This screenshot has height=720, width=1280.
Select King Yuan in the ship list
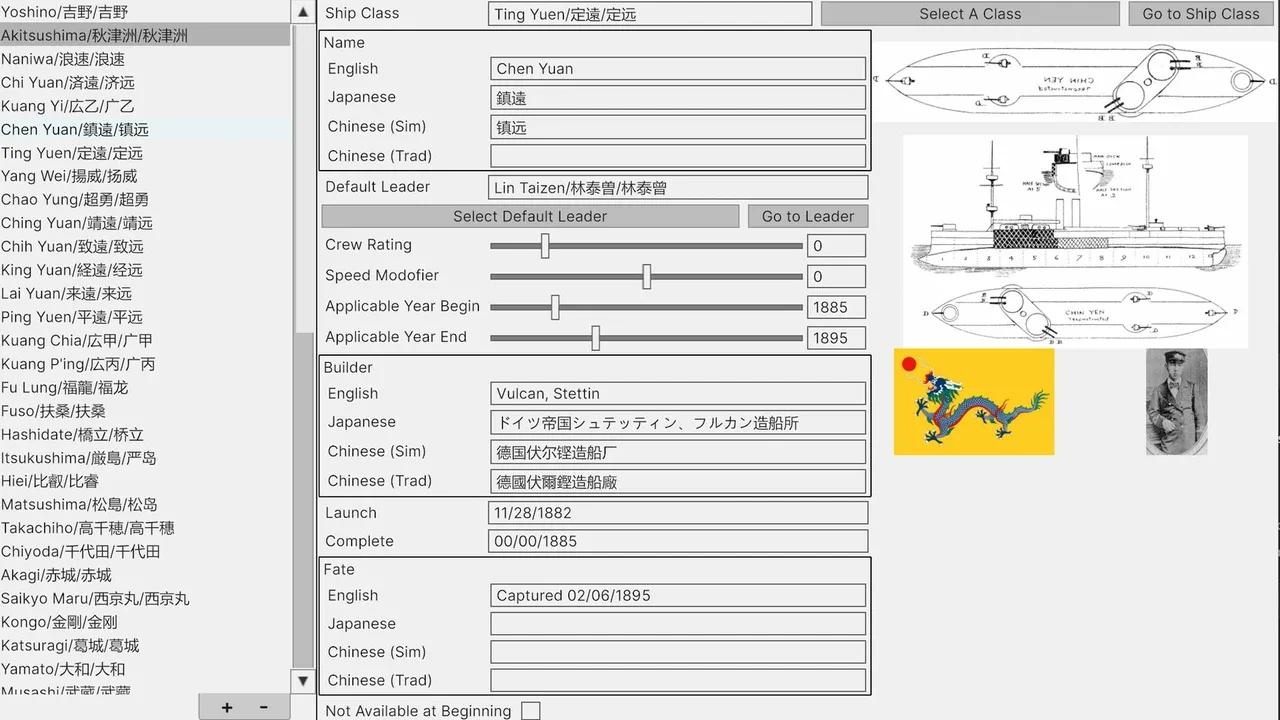145,270
